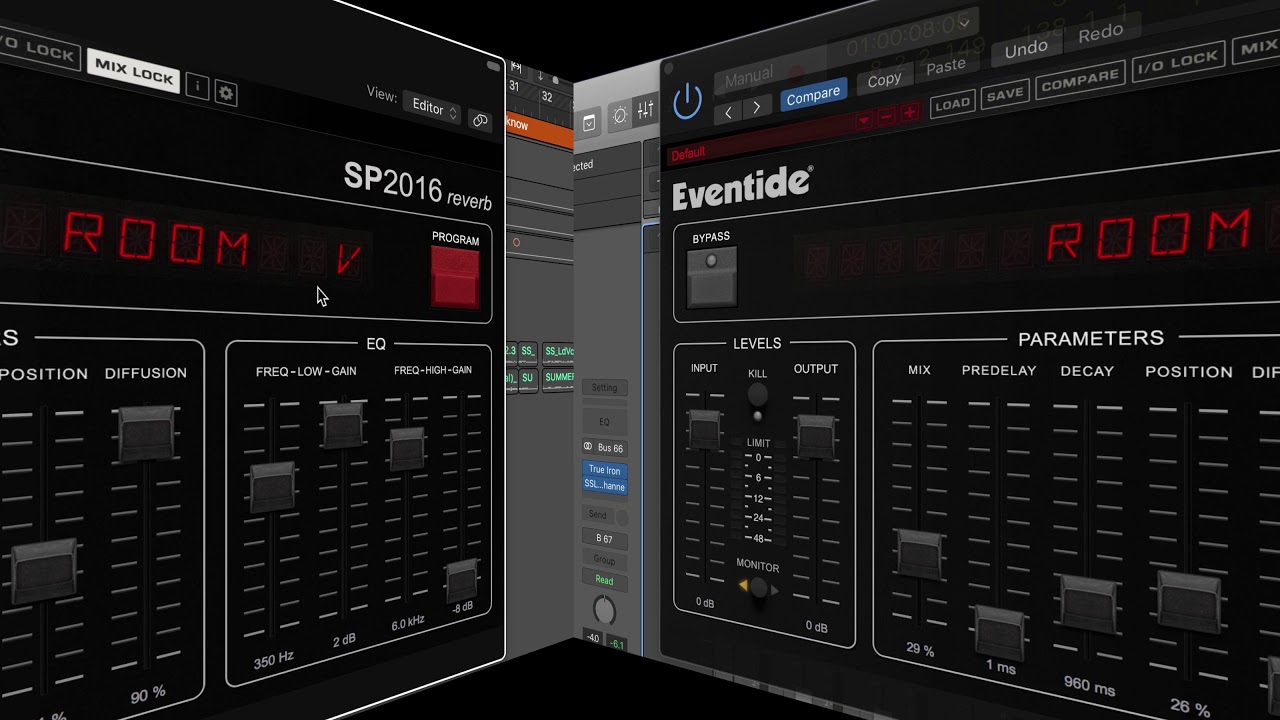Viewport: 1280px width, 720px height.
Task: Click the Send slot in channel strip
Action: (x=597, y=515)
